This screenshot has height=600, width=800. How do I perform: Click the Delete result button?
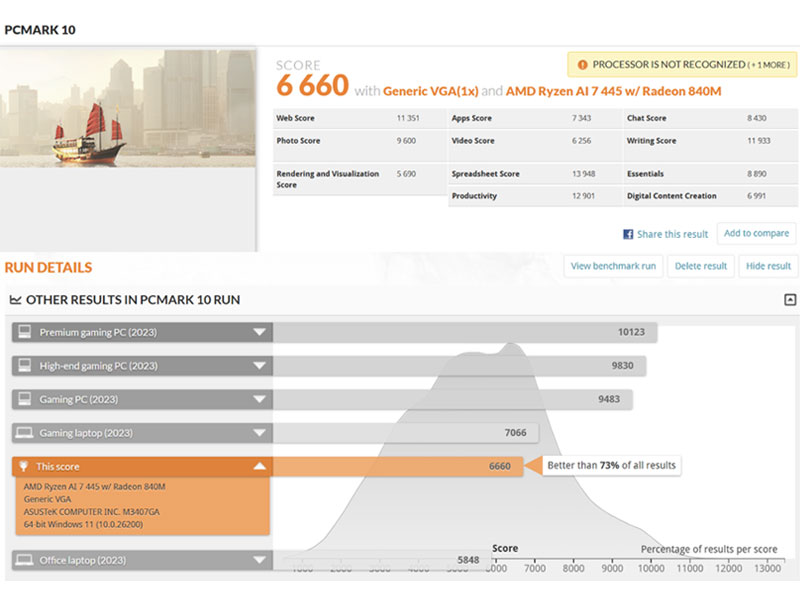(x=700, y=266)
